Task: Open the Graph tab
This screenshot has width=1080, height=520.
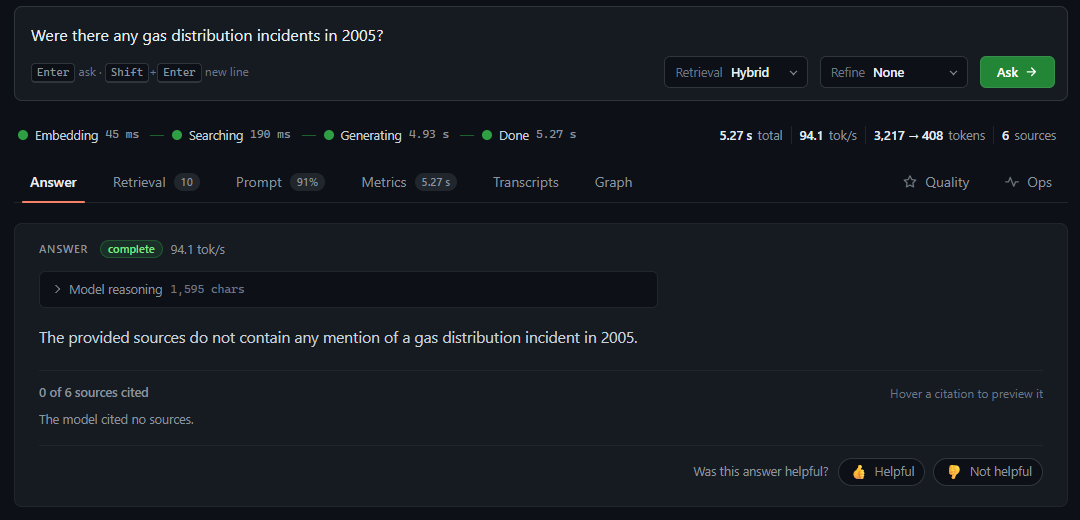Action: (x=613, y=183)
